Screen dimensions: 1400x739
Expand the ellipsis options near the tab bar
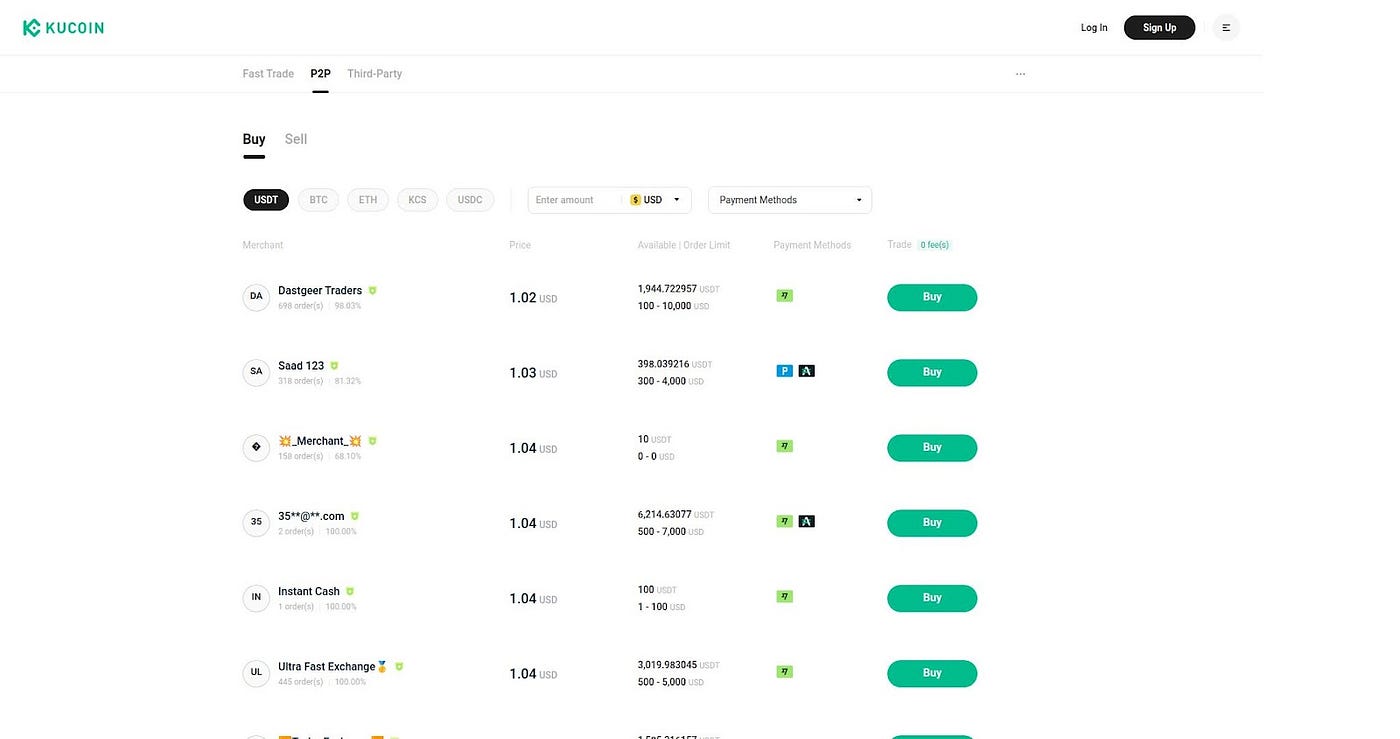1020,73
